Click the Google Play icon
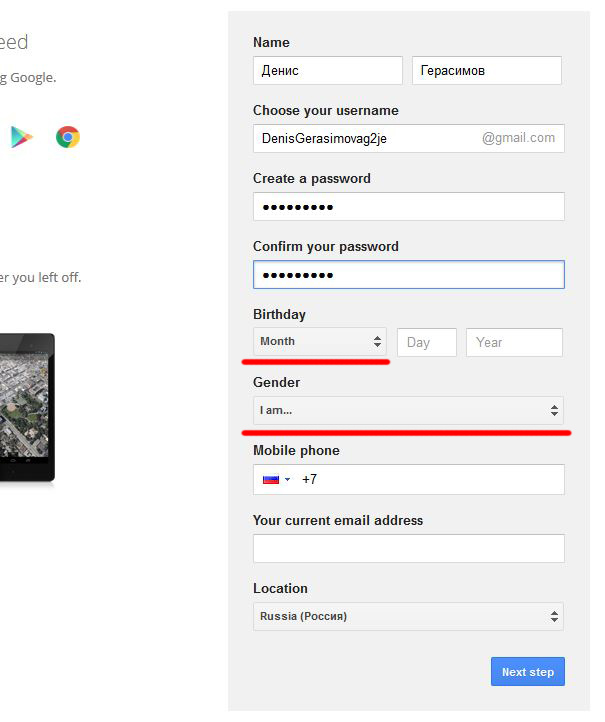The width and height of the screenshot is (605, 722). (22, 137)
